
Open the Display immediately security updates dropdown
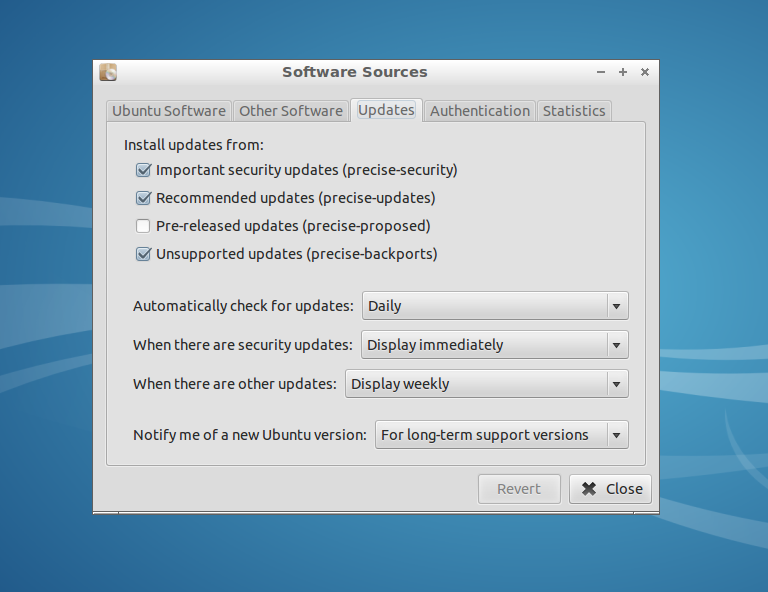coord(495,345)
